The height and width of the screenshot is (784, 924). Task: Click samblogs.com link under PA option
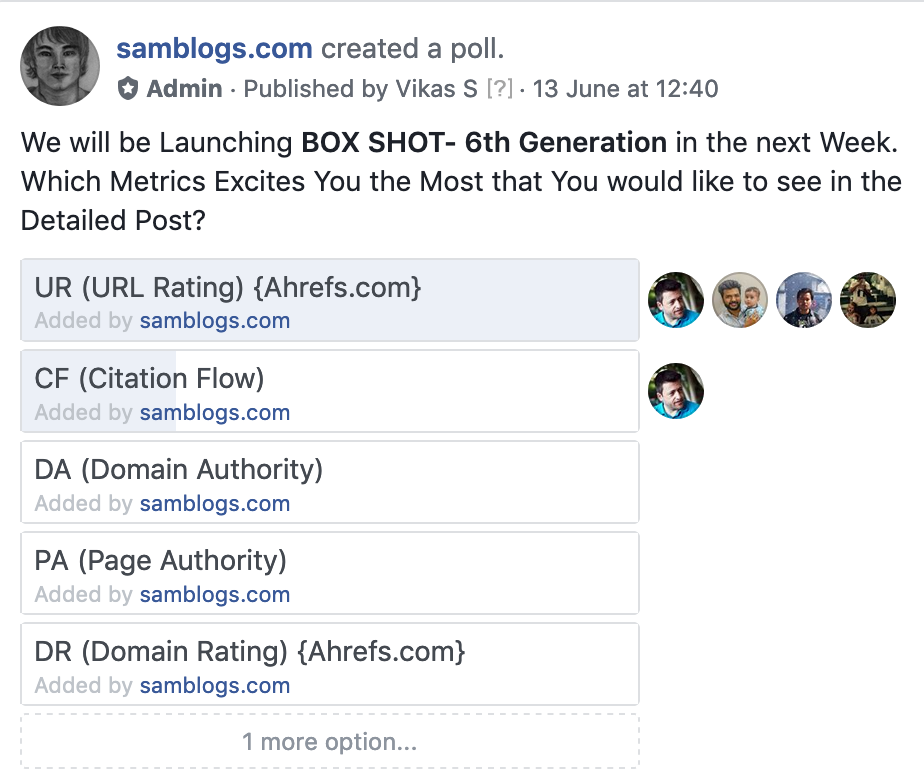215,595
